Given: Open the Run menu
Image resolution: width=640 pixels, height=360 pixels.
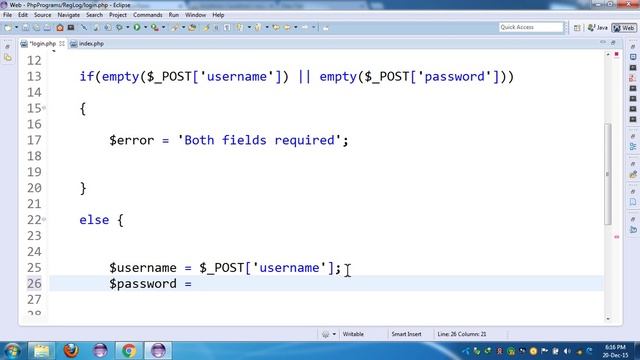Looking at the screenshot, I should 173,15.
